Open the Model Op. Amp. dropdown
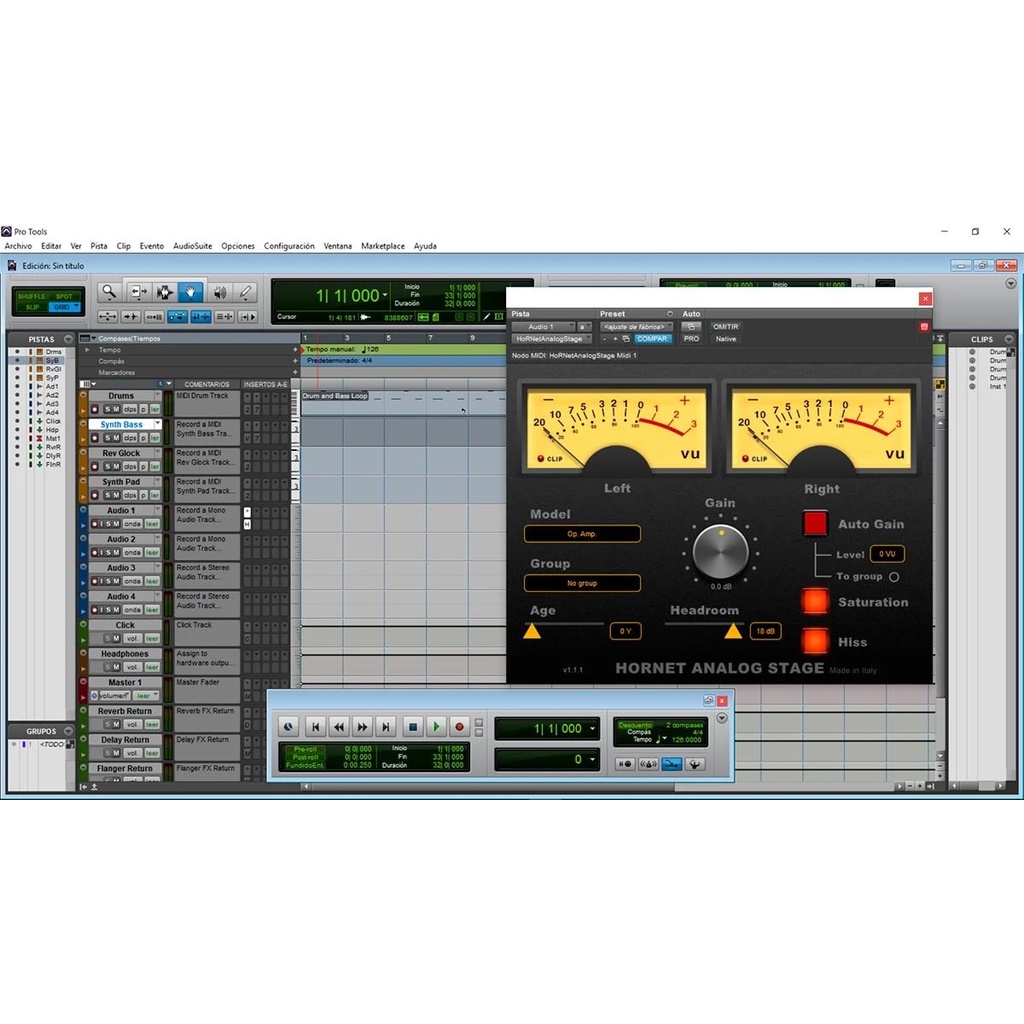 (582, 534)
